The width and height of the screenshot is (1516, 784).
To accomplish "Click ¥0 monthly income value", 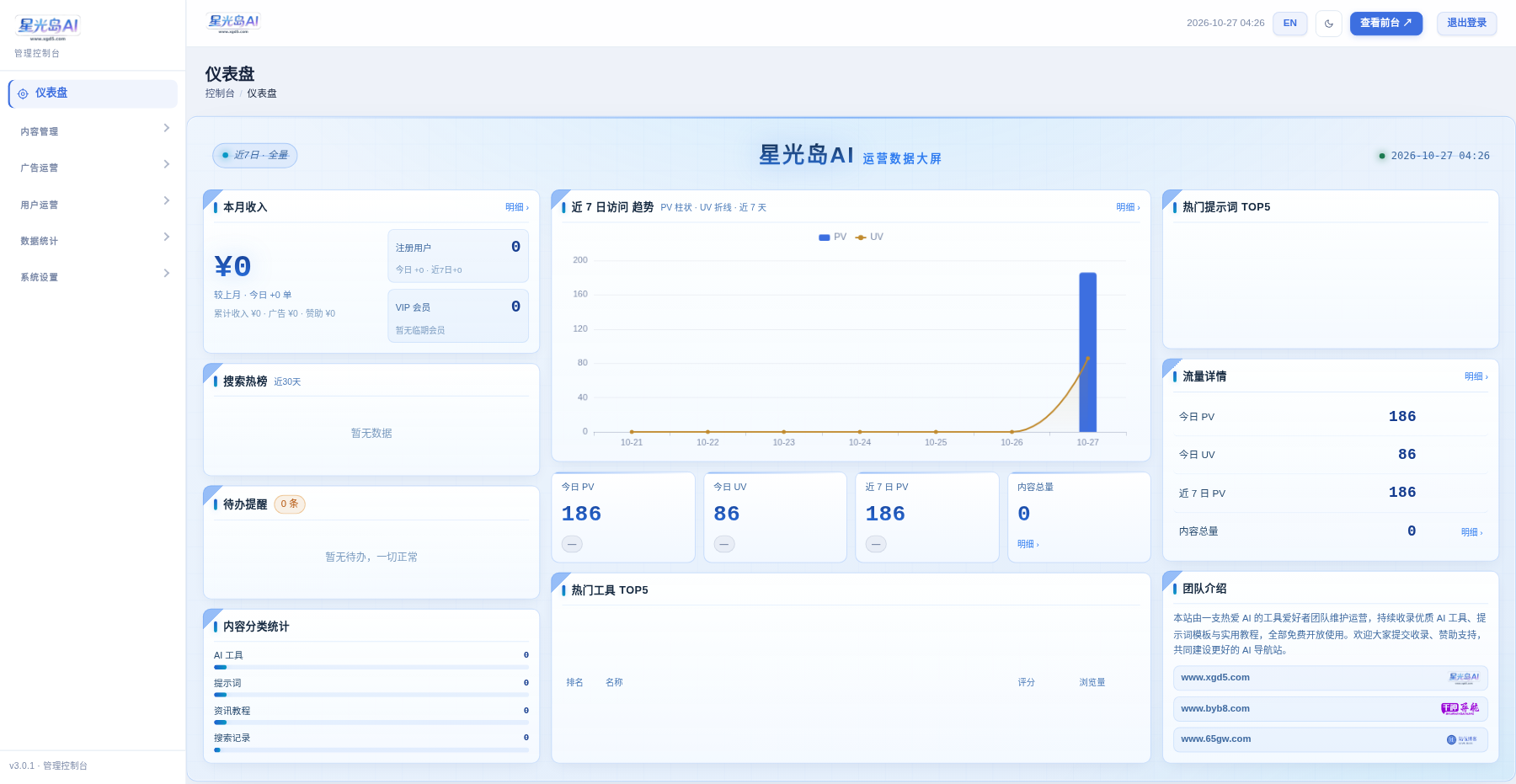I will [232, 266].
